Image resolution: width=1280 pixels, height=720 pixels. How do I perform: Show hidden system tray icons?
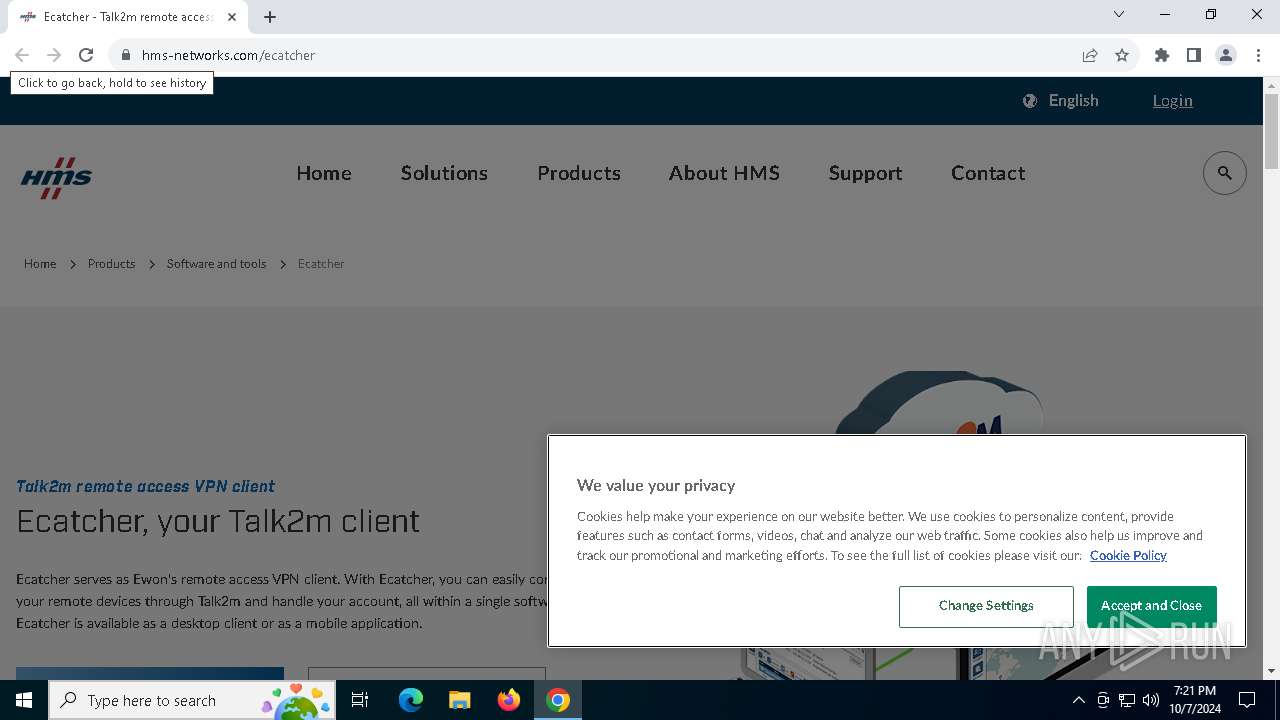(1078, 700)
